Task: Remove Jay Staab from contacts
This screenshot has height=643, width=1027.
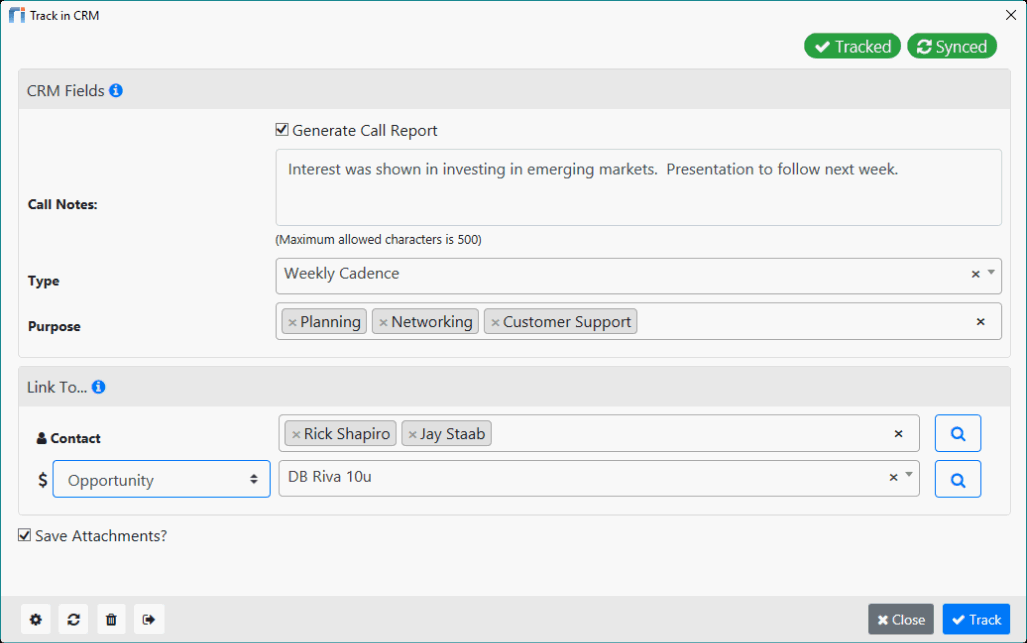Action: pos(413,434)
